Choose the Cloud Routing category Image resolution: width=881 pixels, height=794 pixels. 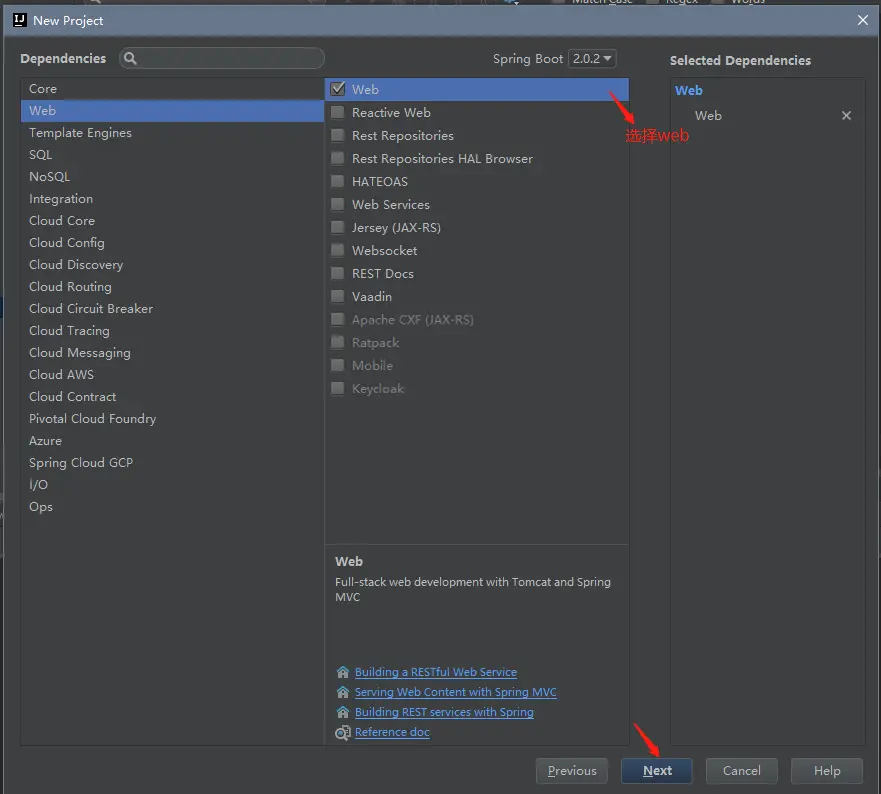point(172,286)
